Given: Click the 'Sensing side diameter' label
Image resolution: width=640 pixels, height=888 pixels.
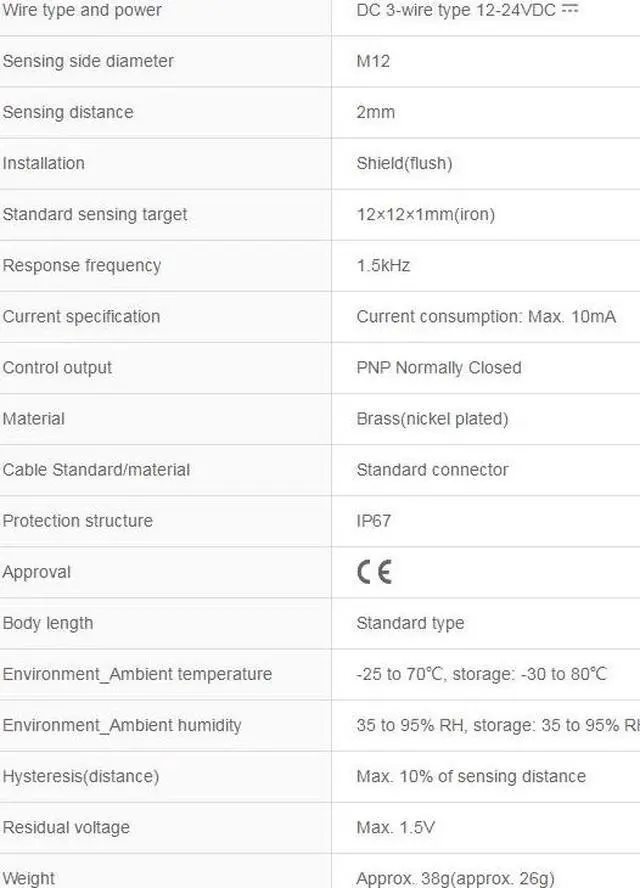Looking at the screenshot, I should (x=88, y=61).
